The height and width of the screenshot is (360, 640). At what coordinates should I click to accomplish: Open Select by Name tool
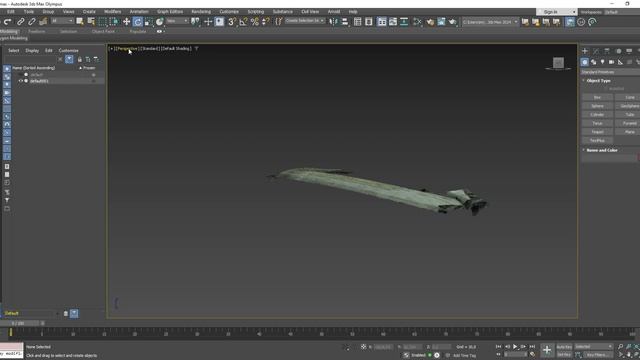[x=91, y=22]
